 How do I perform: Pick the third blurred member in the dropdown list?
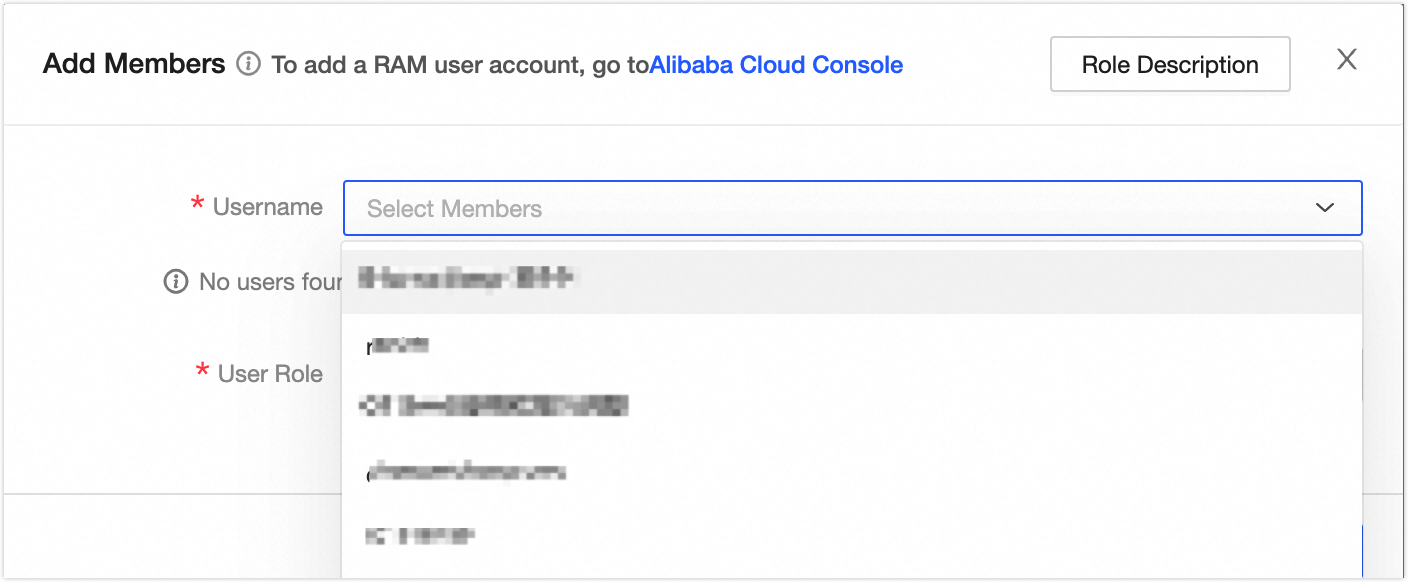tap(494, 406)
